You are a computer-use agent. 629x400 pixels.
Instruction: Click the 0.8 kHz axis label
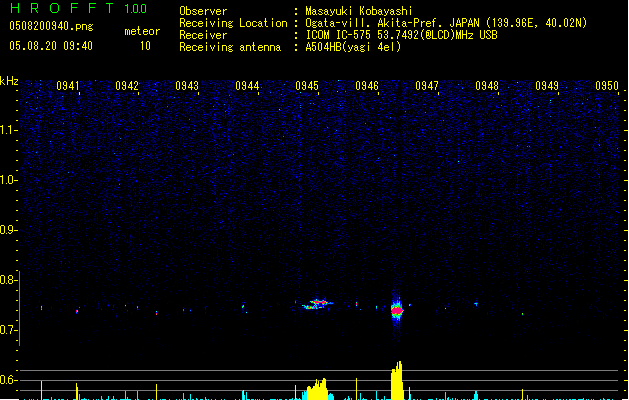pos(9,280)
